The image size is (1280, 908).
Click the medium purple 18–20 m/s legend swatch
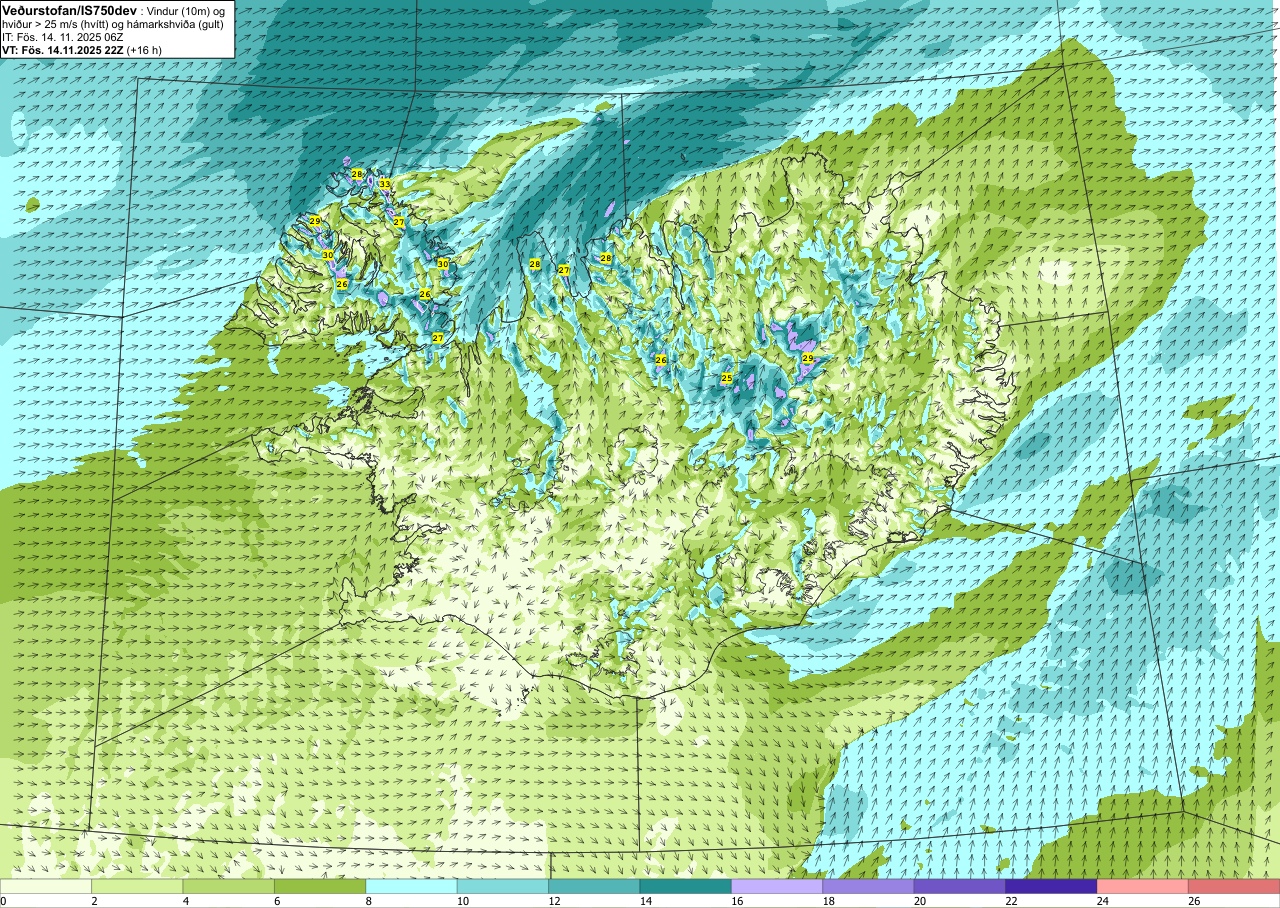pyautogui.click(x=868, y=886)
